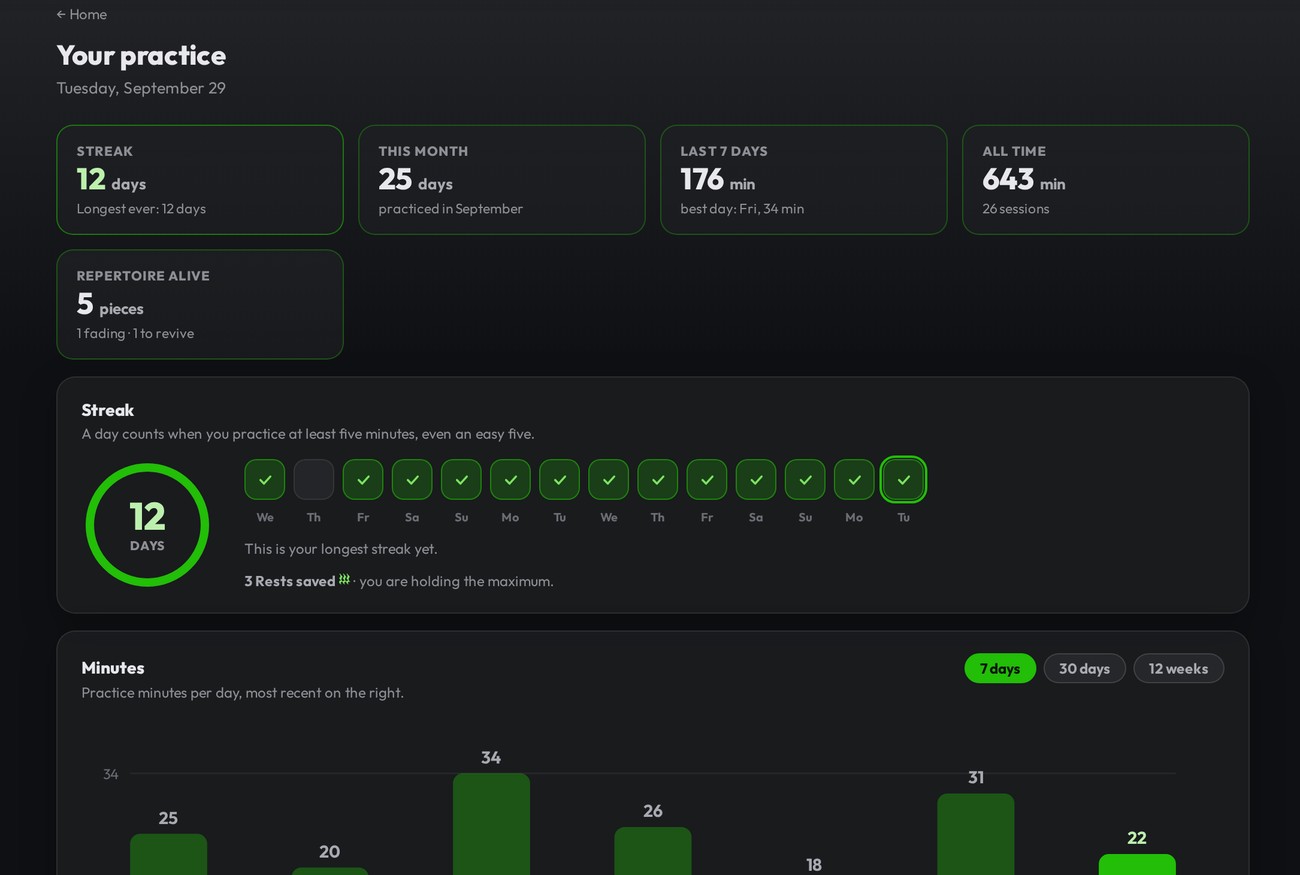This screenshot has height=875, width=1300.
Task: Click 'This is your longest streak yet.' text
Action: pyautogui.click(x=341, y=549)
